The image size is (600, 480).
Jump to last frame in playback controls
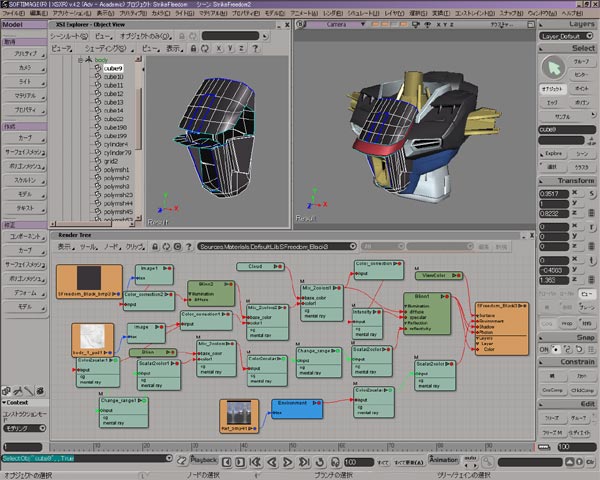pyautogui.click(x=304, y=462)
